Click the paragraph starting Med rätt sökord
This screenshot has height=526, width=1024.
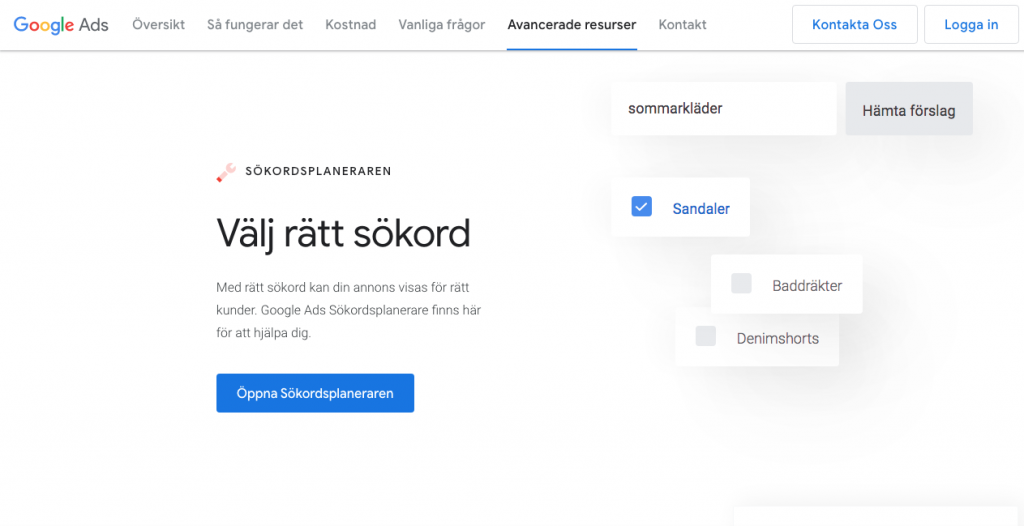(348, 310)
